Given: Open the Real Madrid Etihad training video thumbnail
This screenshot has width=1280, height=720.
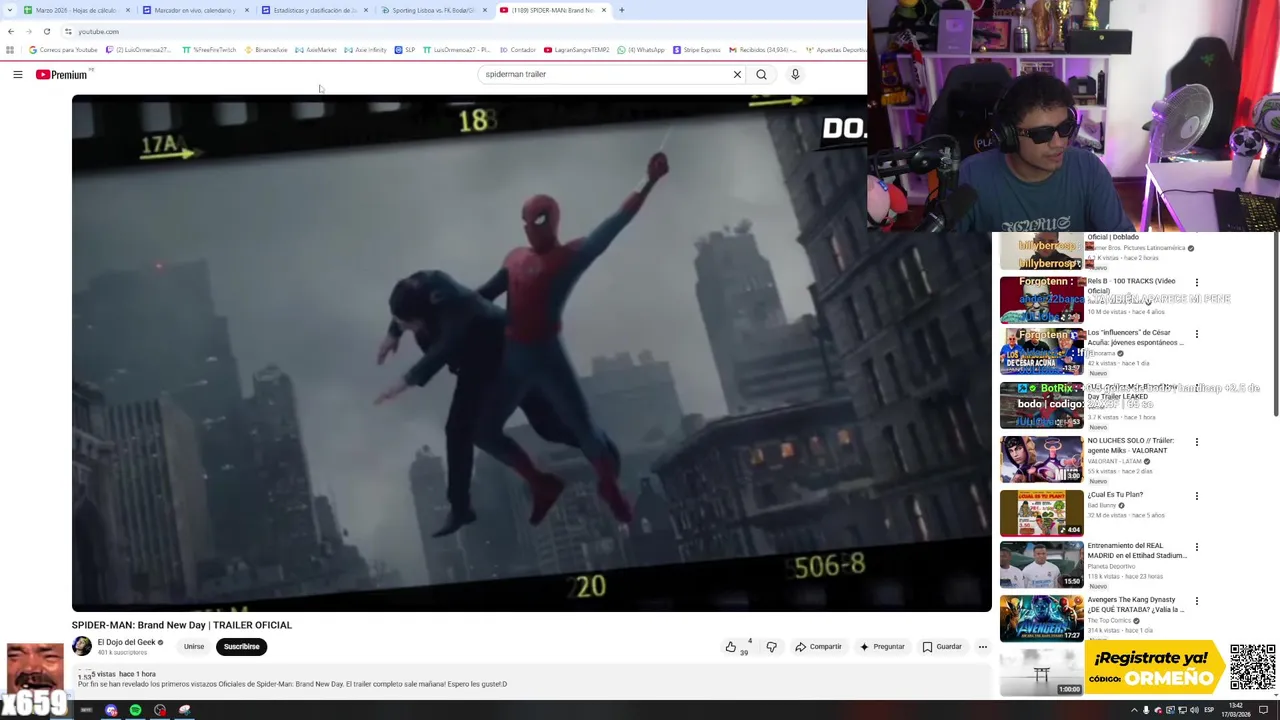Looking at the screenshot, I should point(1041,565).
